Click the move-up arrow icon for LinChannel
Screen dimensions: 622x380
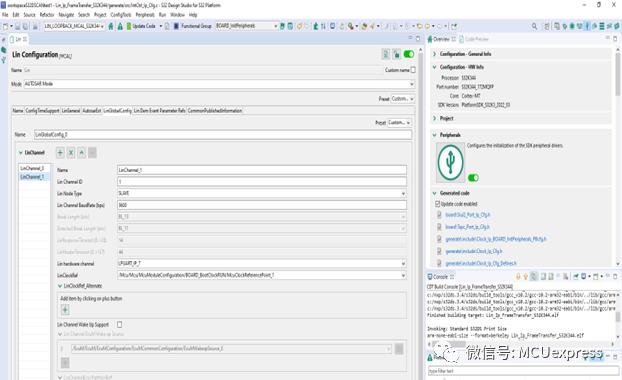coord(81,153)
